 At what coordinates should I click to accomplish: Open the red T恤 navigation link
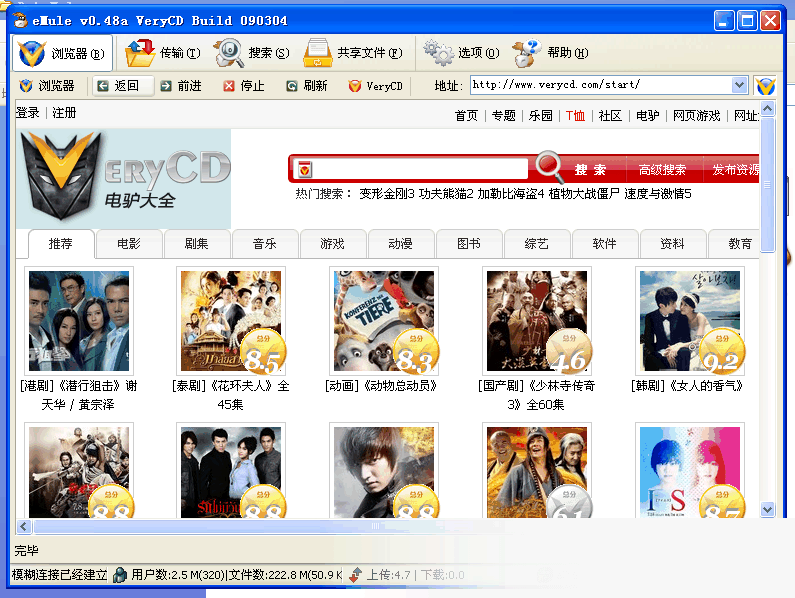pos(575,116)
